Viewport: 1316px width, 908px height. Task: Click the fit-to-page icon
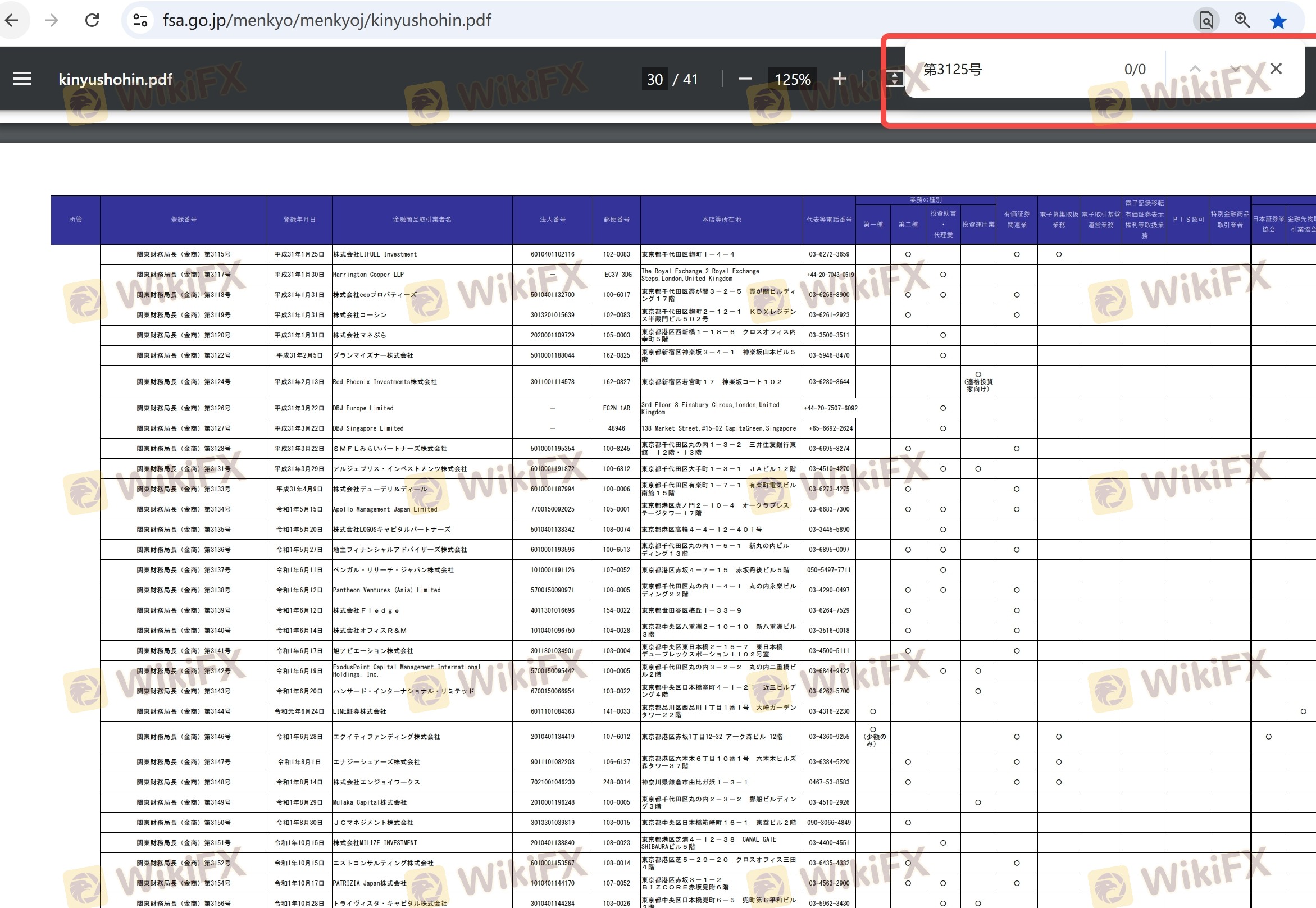tap(894, 79)
